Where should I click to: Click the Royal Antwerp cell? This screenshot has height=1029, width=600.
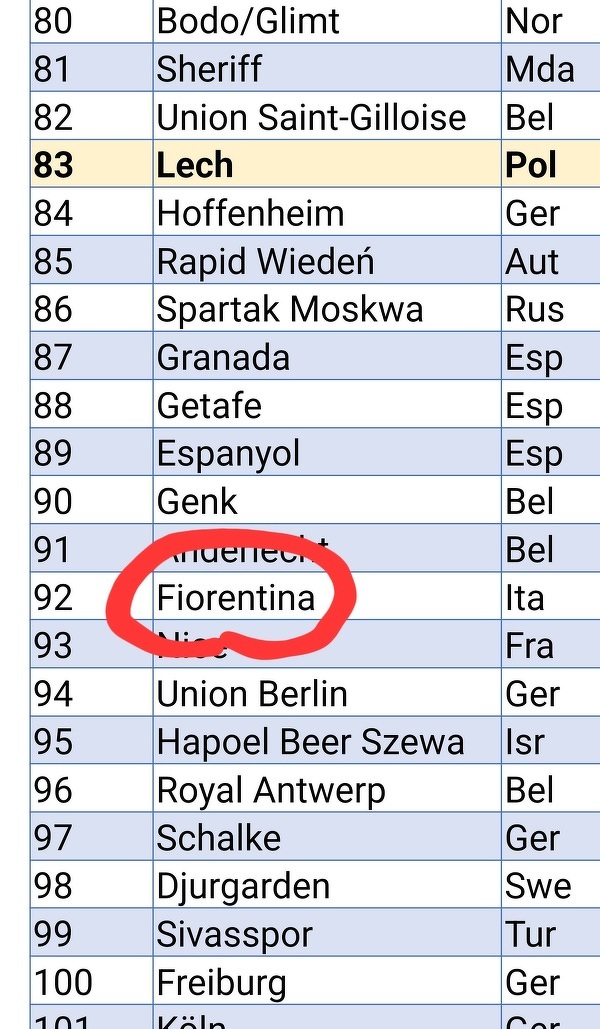pos(270,790)
